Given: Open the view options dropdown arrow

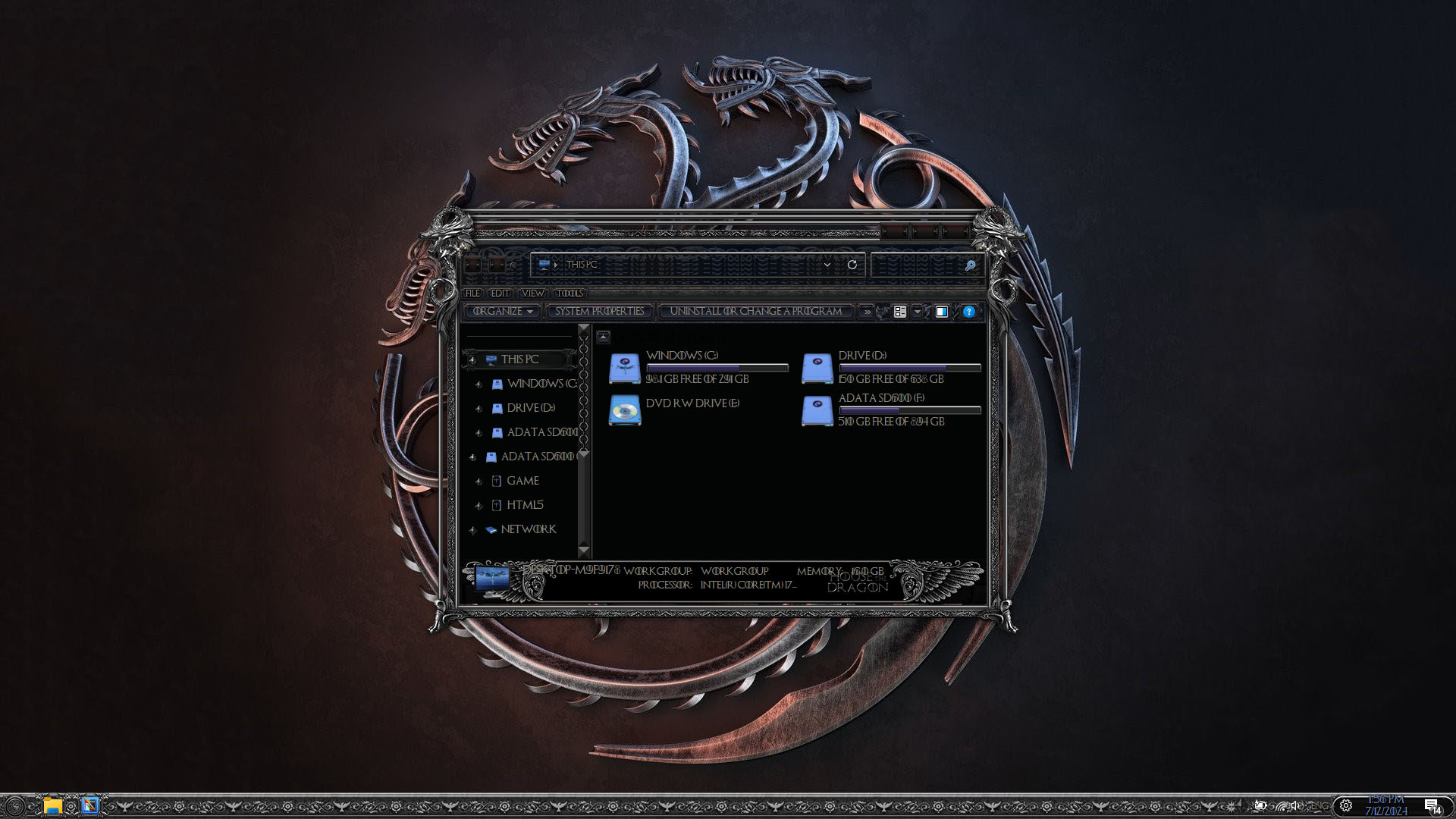Looking at the screenshot, I should 917,312.
